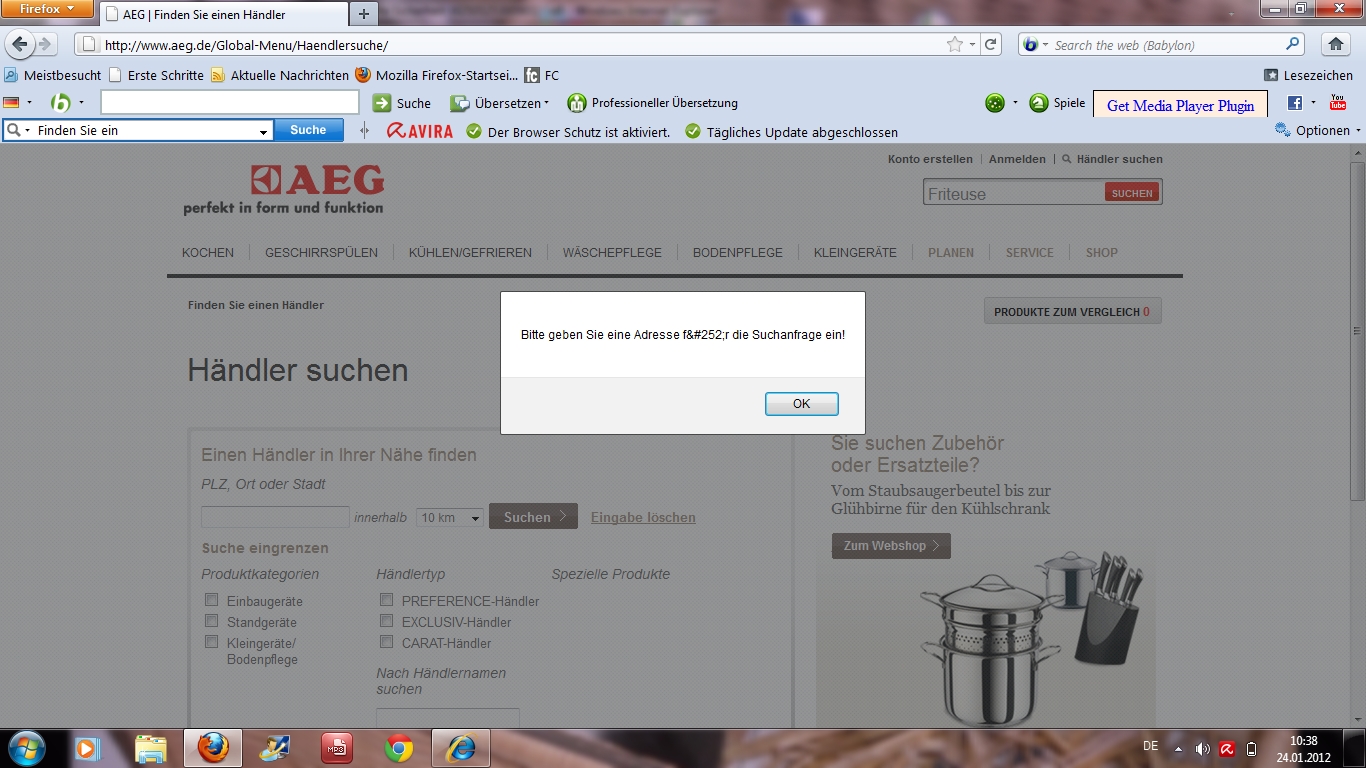
Task: Open Aktuelle Nachrichten feed bookmark
Action: pyautogui.click(x=280, y=75)
